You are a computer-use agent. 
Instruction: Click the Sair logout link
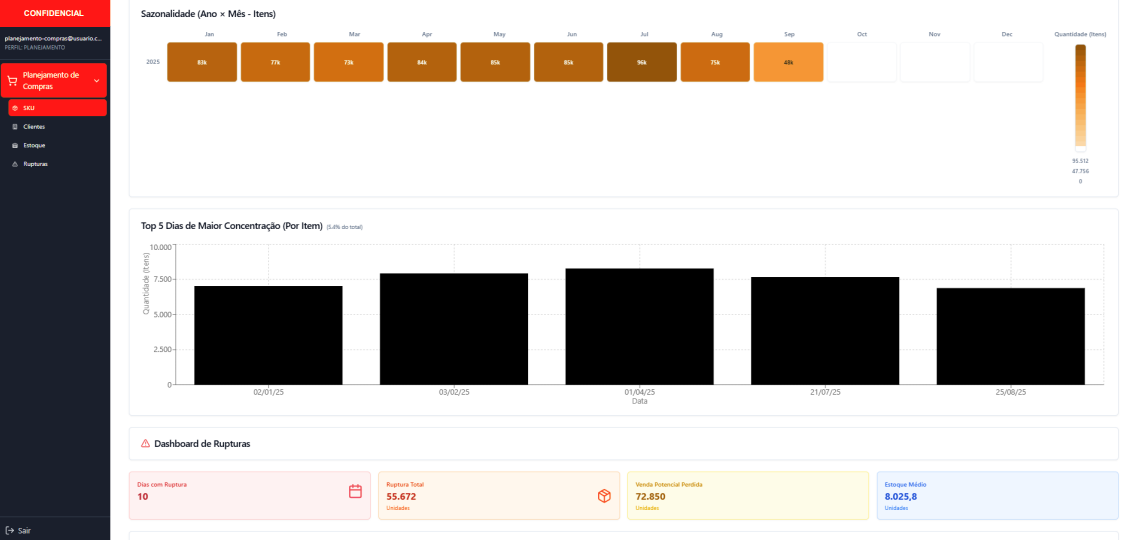[24, 530]
